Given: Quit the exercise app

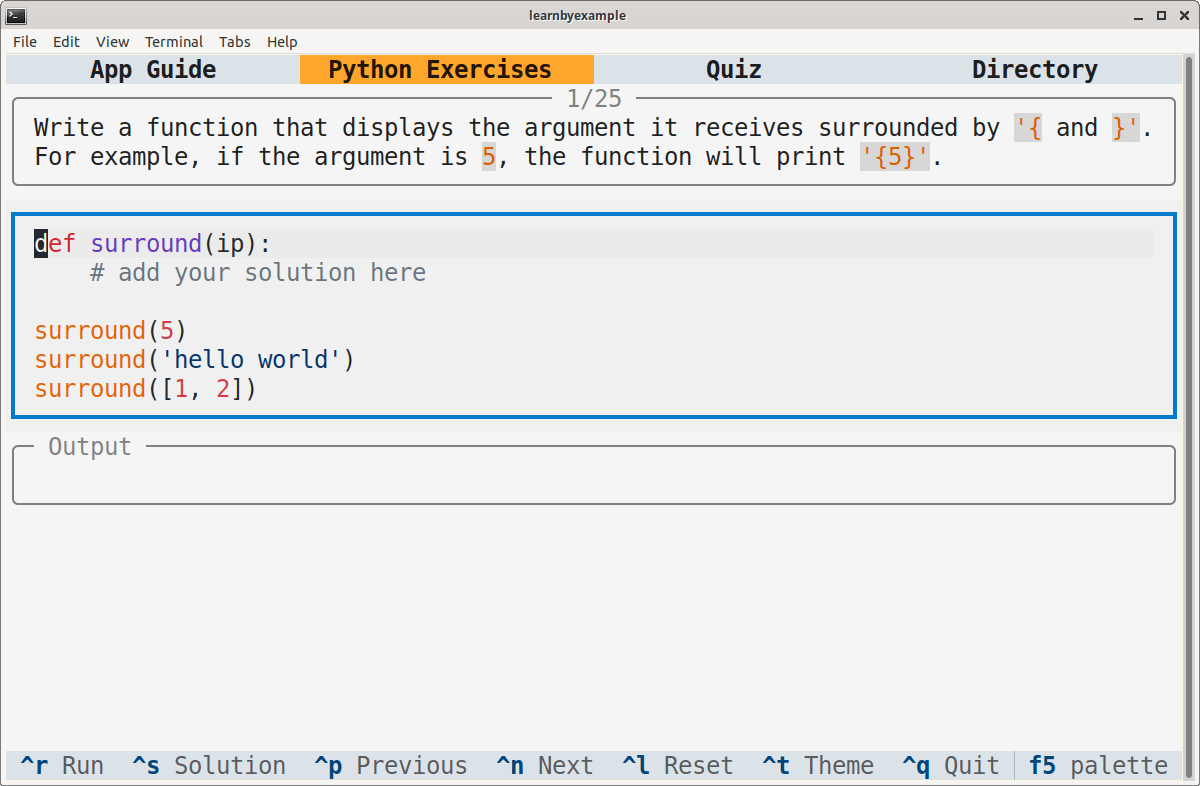Looking at the screenshot, I should pyautogui.click(x=949, y=765).
